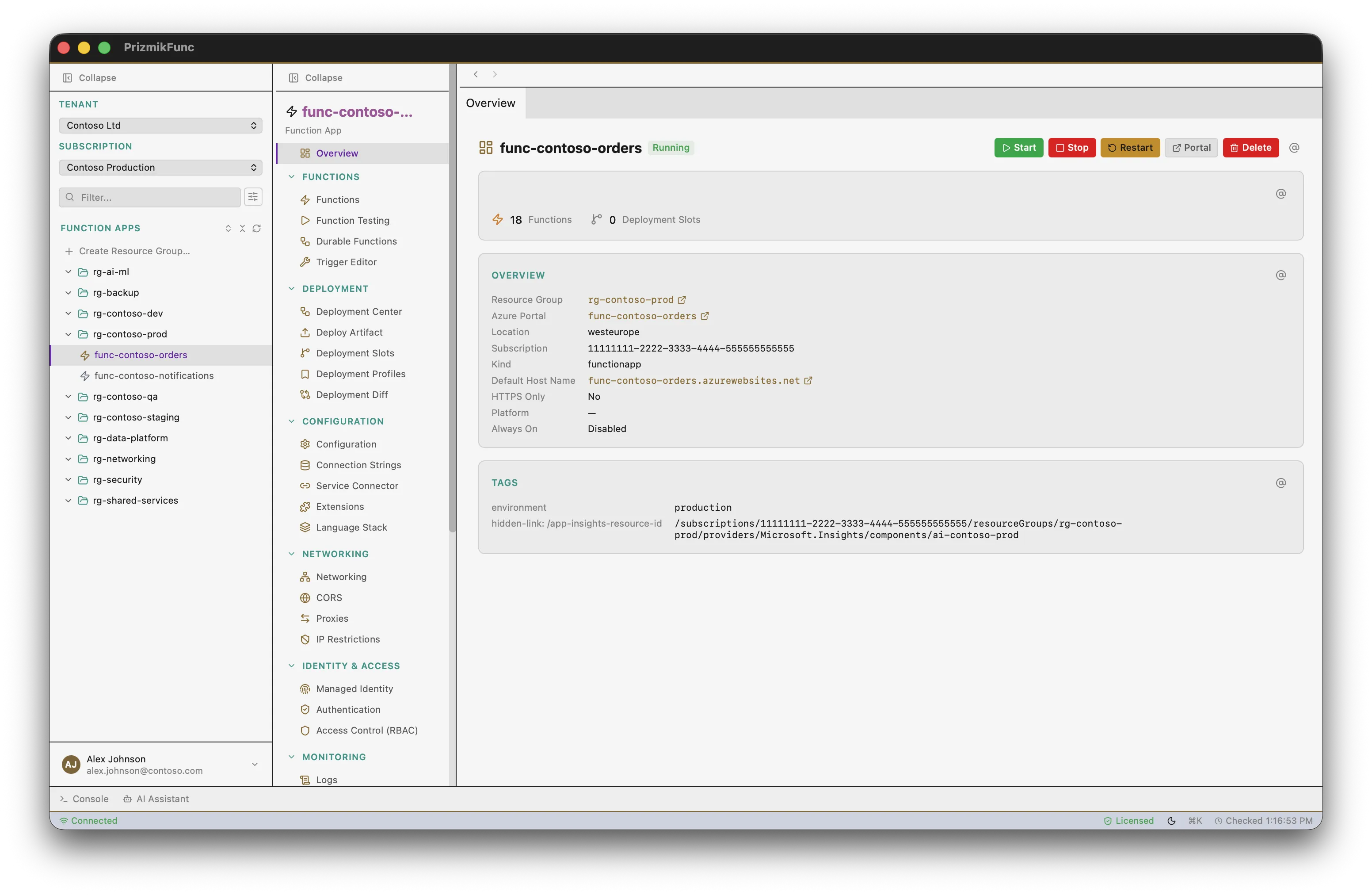The width and height of the screenshot is (1372, 895).
Task: Refresh the Function Apps list
Action: [x=256, y=228]
